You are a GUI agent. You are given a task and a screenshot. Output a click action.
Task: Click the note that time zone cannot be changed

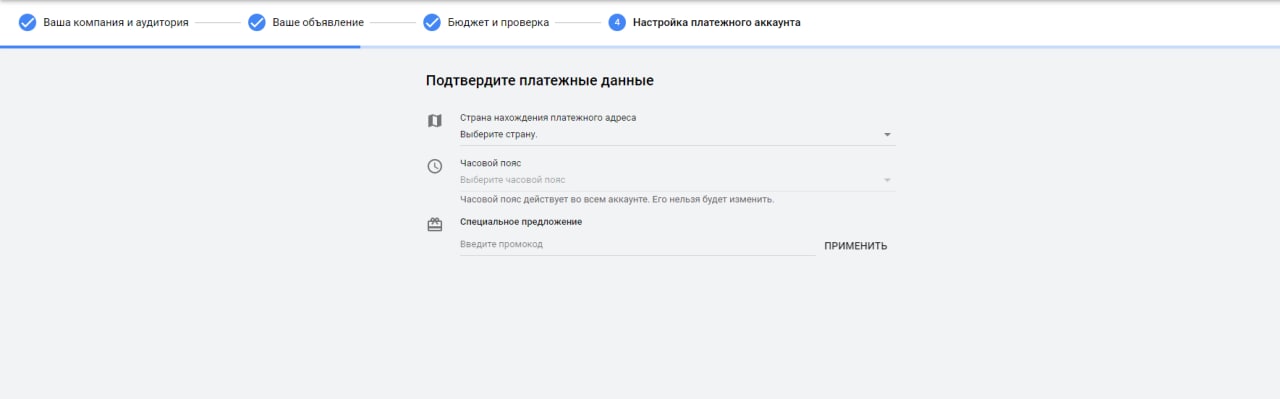pyautogui.click(x=617, y=199)
